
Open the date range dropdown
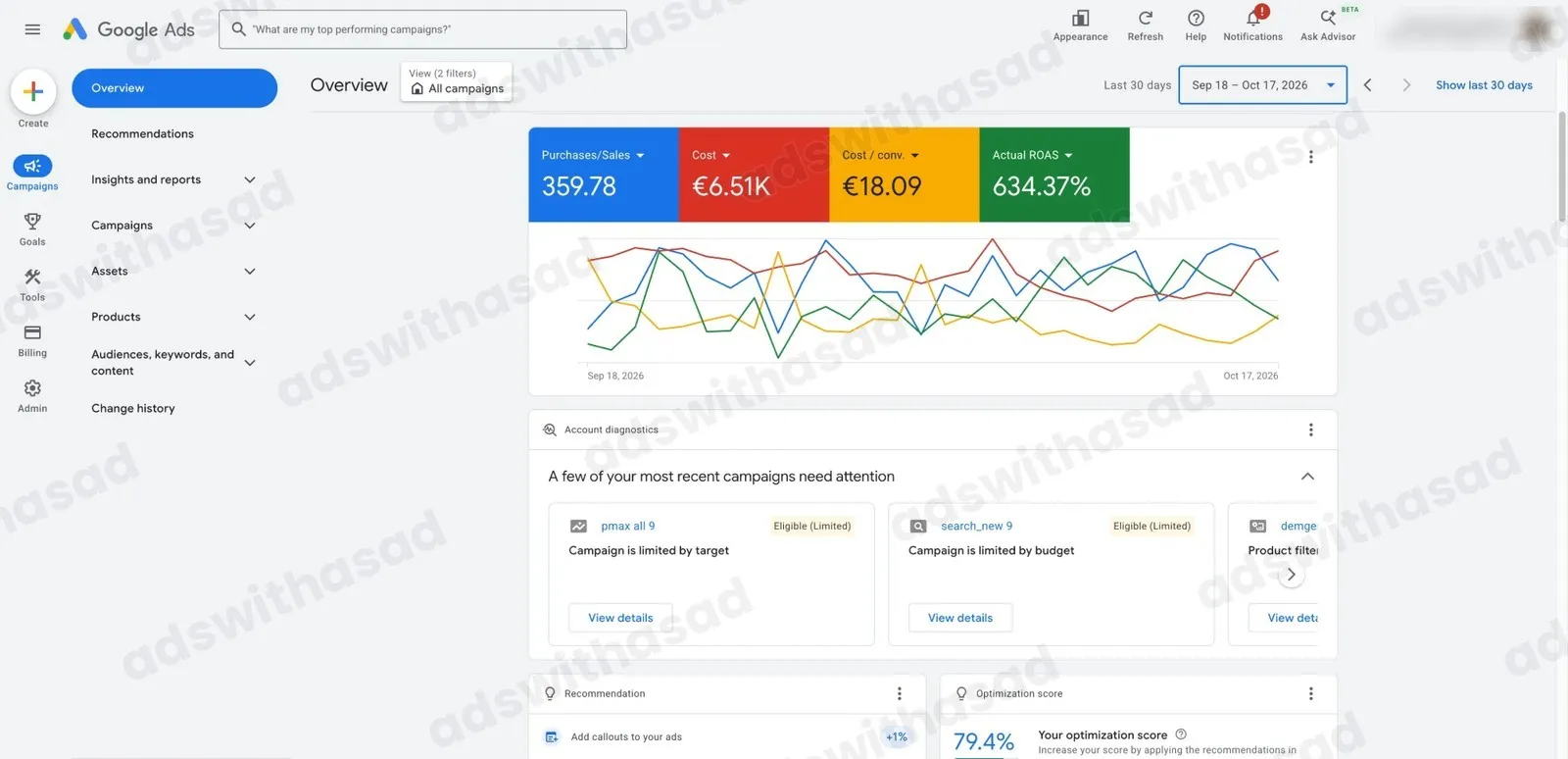click(1262, 85)
